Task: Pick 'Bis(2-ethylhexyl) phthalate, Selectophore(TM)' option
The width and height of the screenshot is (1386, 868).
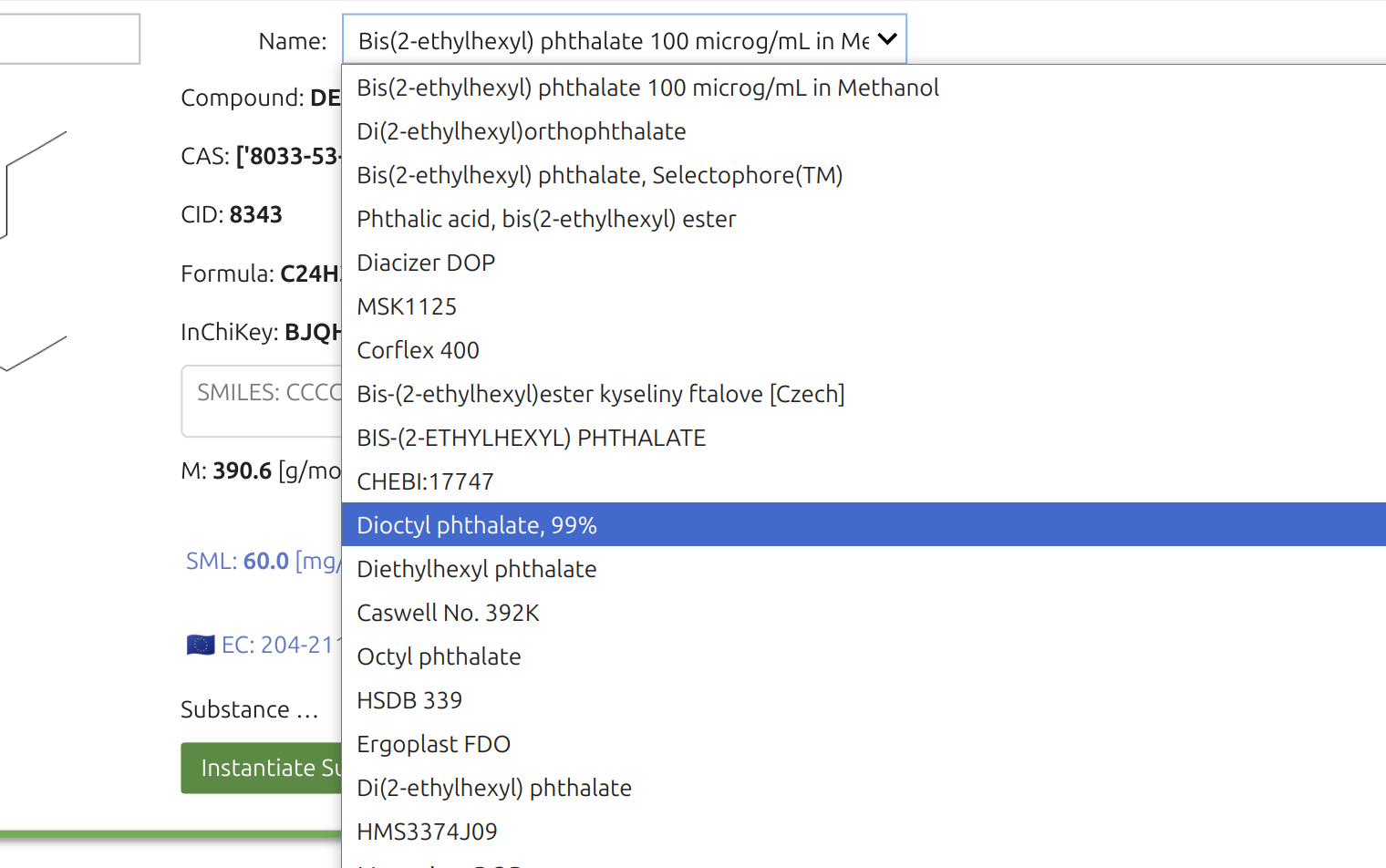Action: pyautogui.click(x=864, y=175)
